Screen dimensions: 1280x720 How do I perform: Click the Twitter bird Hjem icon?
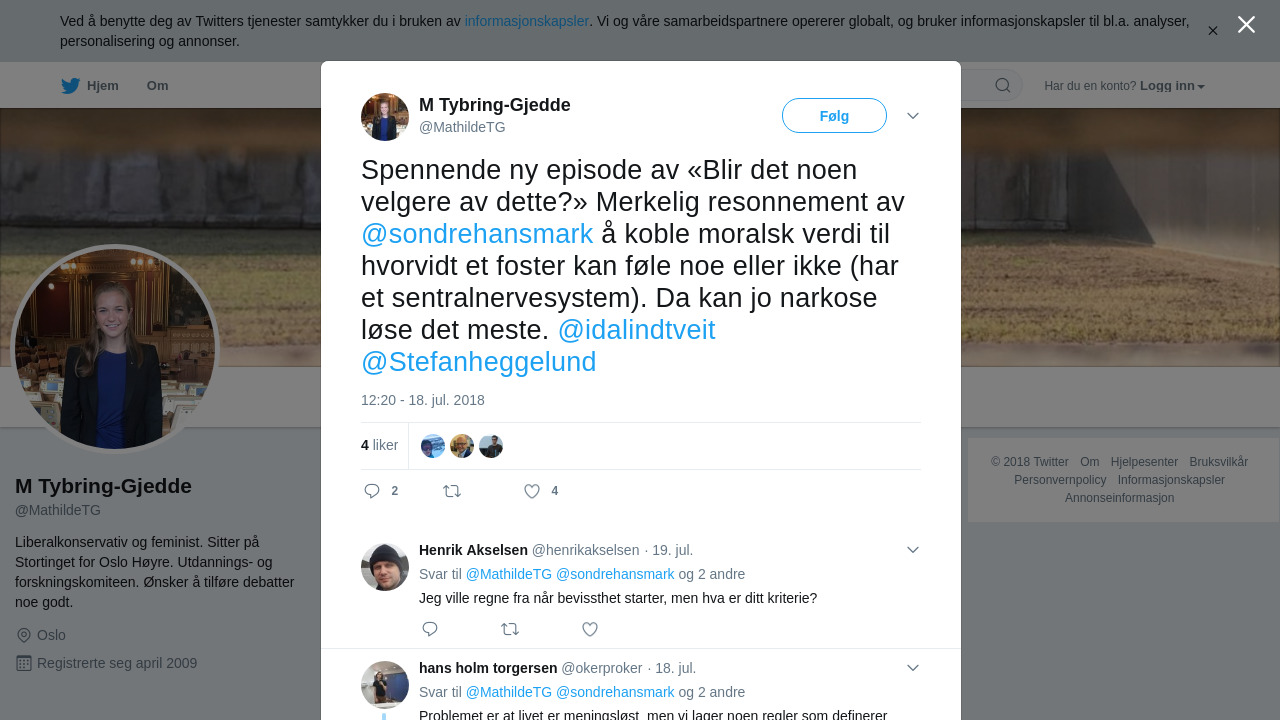point(70,86)
